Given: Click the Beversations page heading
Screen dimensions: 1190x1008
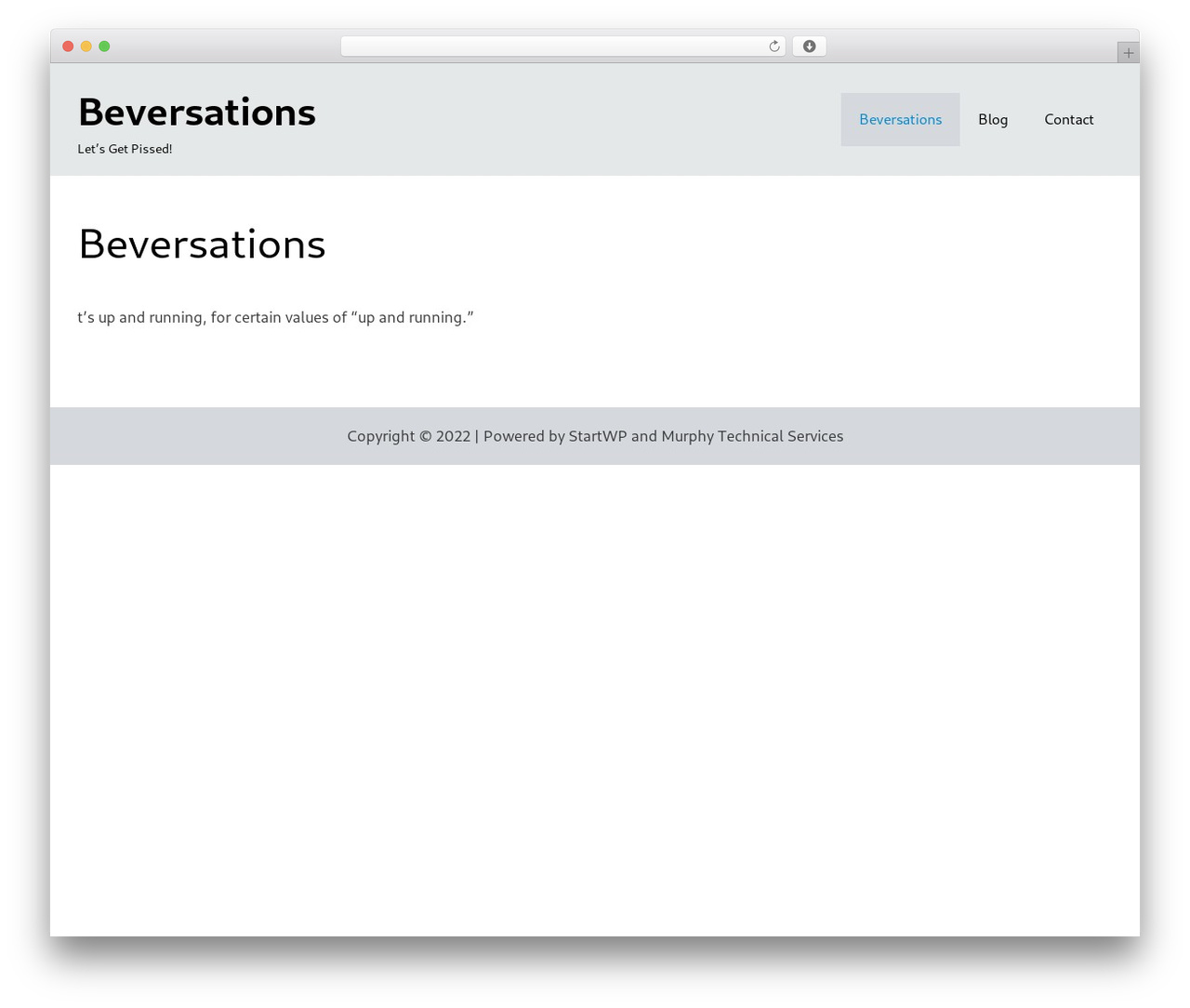Looking at the screenshot, I should 202,245.
